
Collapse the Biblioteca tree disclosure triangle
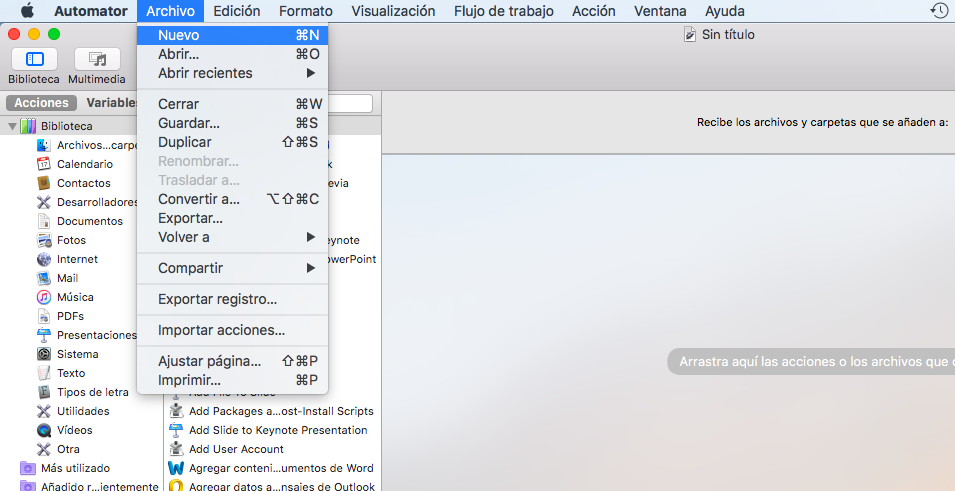point(12,126)
